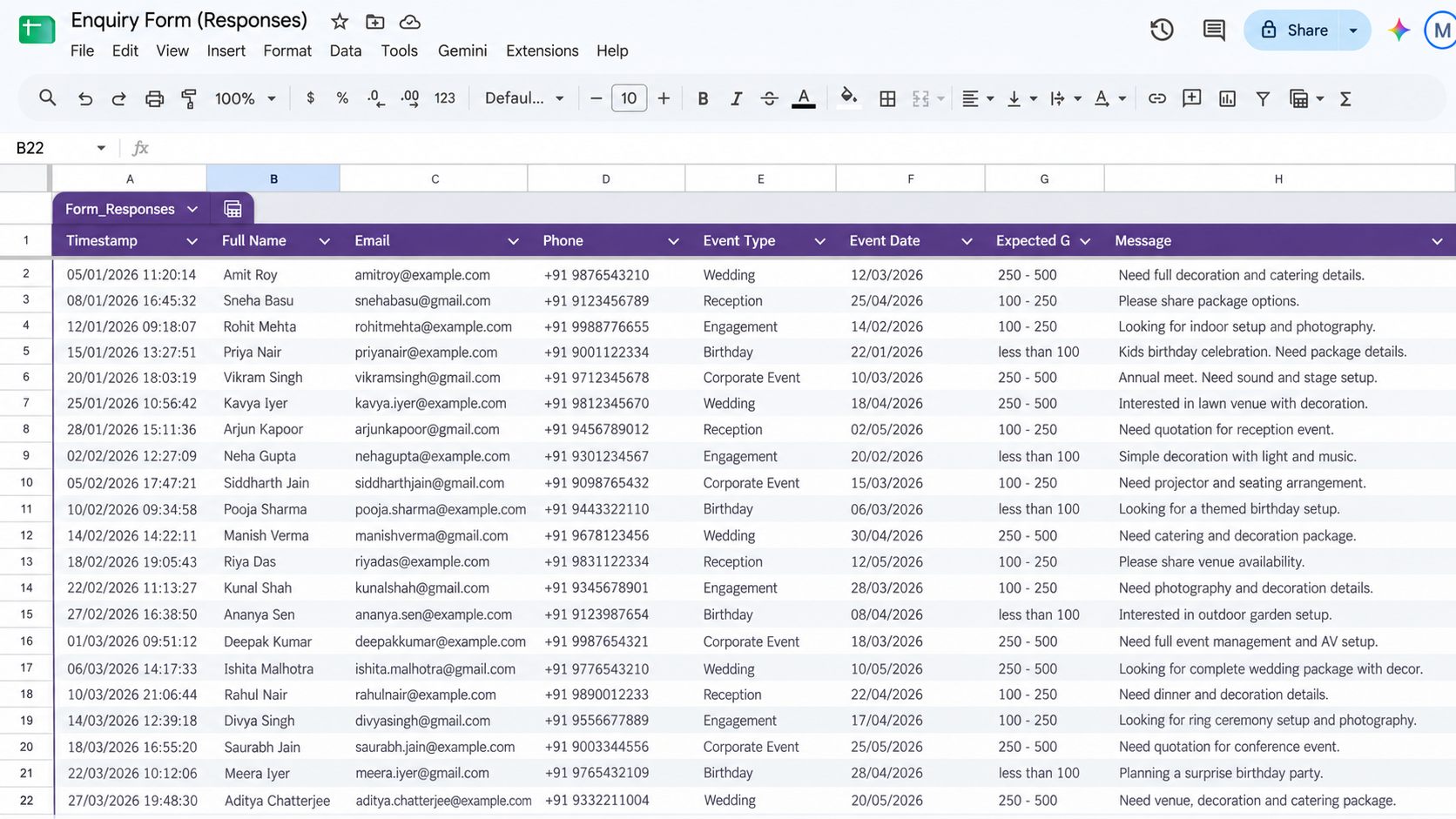Increase font size with plus button
The height and width of the screenshot is (819, 1456).
click(664, 99)
